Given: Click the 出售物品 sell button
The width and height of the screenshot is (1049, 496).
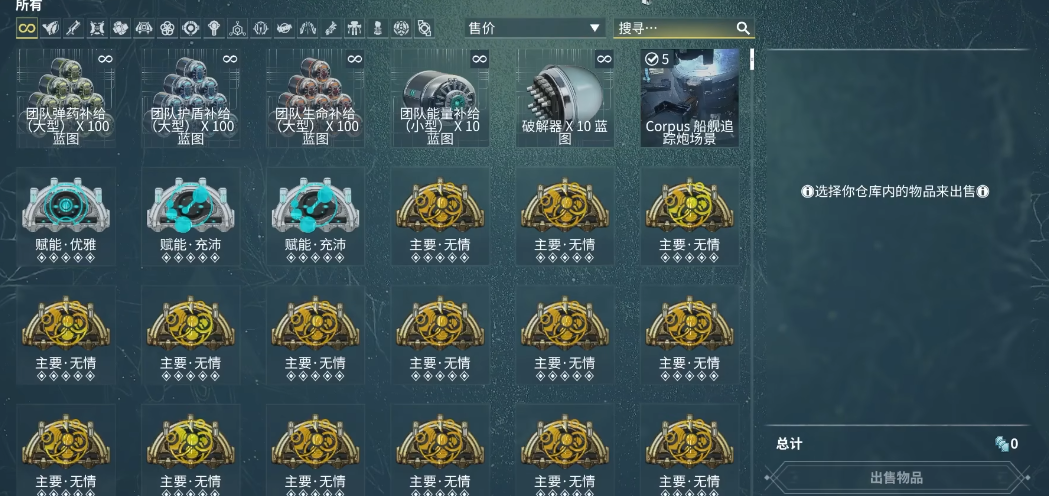Looking at the screenshot, I should coord(896,478).
